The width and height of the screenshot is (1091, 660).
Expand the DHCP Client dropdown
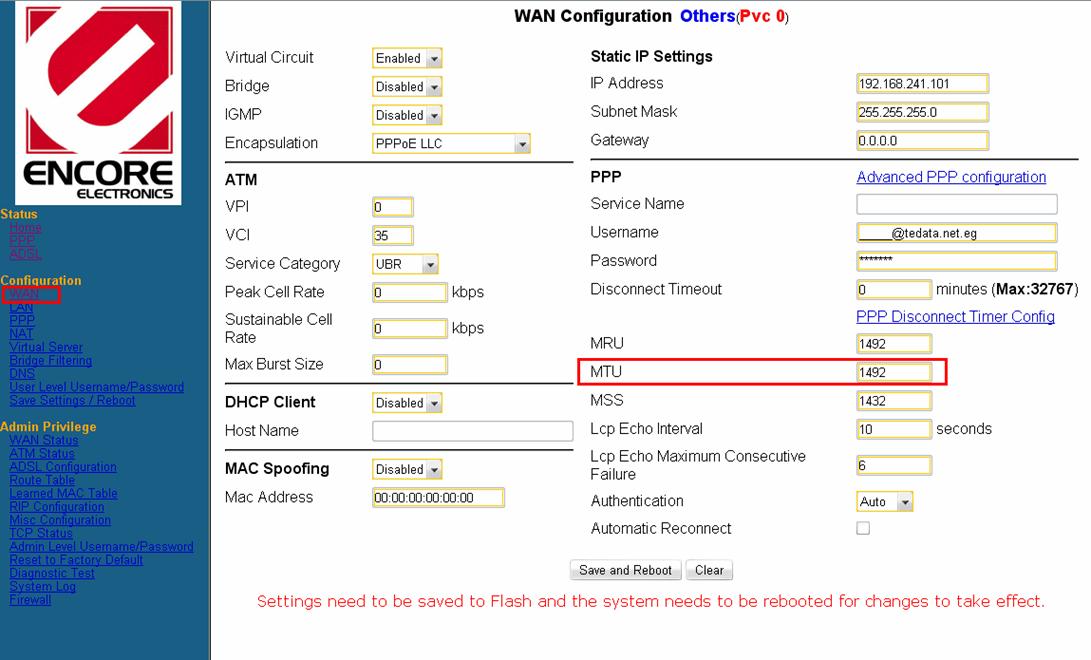coord(407,402)
